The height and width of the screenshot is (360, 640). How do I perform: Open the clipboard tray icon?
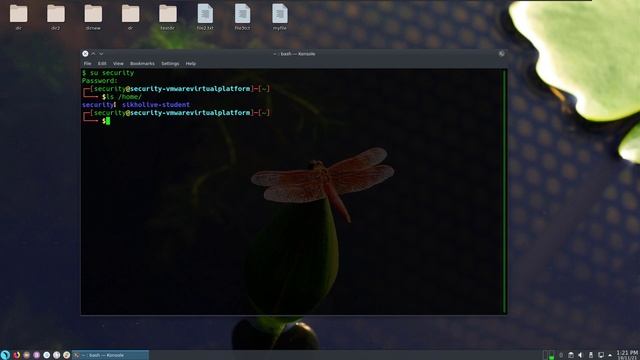(x=571, y=355)
